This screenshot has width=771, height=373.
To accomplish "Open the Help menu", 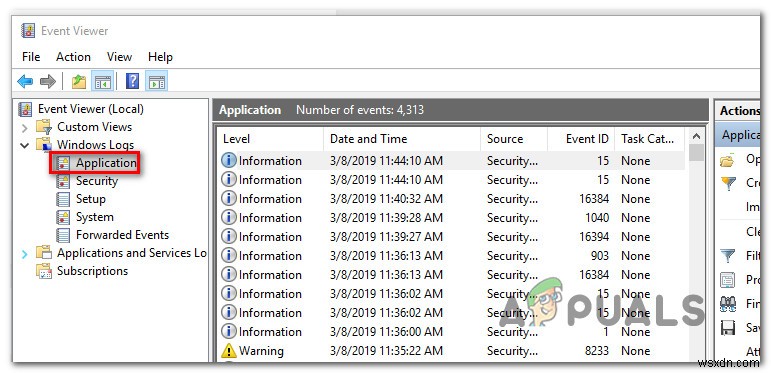I will tap(160, 57).
